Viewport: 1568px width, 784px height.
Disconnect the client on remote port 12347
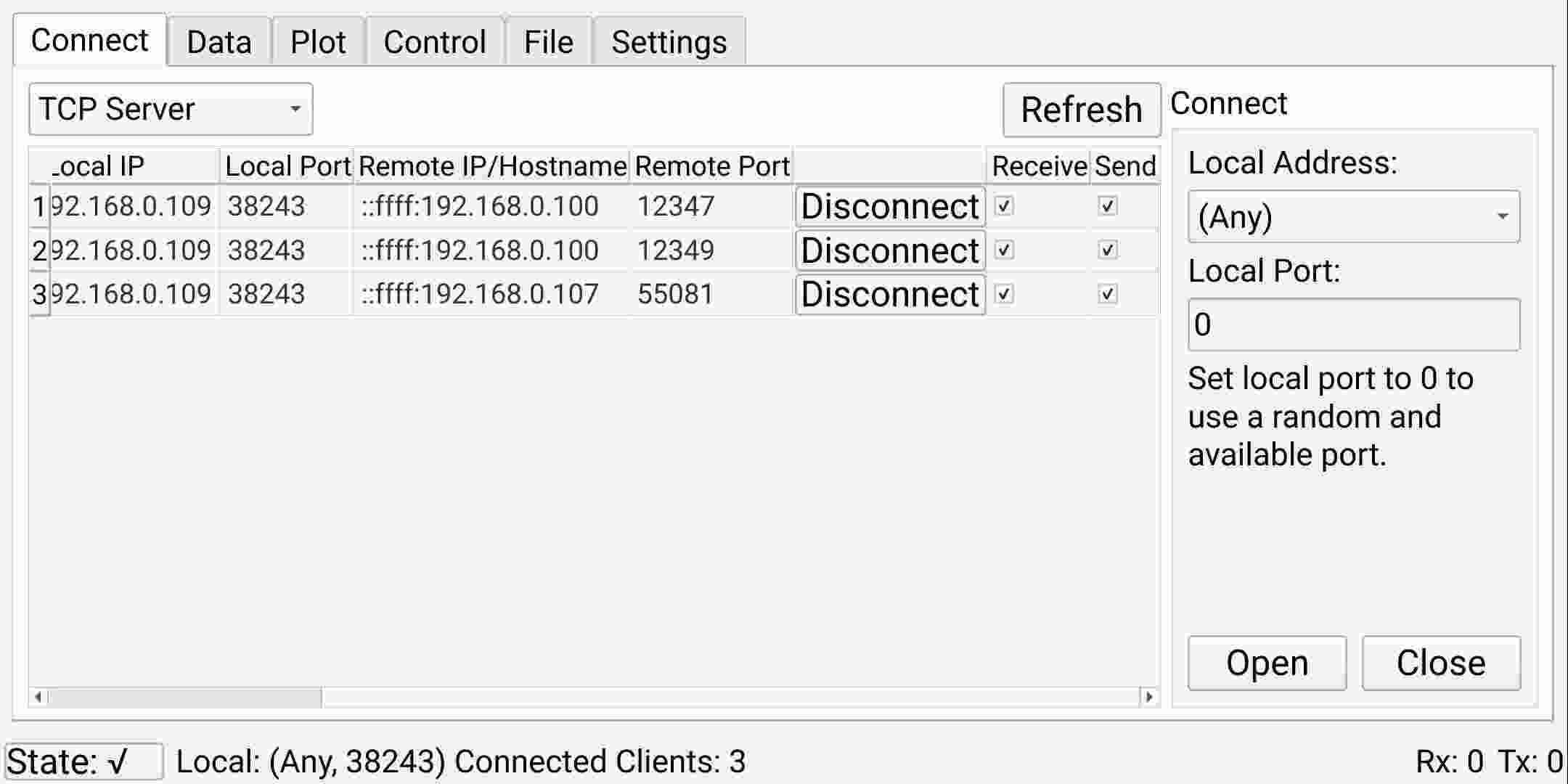click(889, 206)
